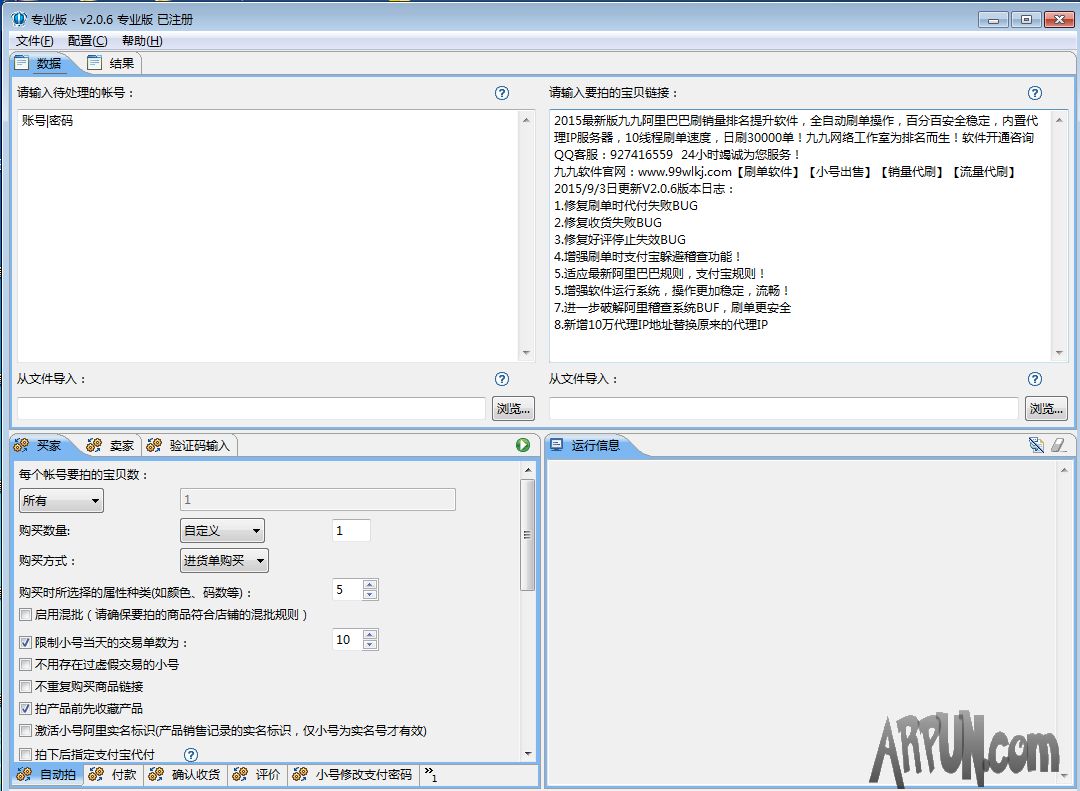Image resolution: width=1080 pixels, height=791 pixels.
Task: Switch to the 数据 tab
Action: coord(40,63)
